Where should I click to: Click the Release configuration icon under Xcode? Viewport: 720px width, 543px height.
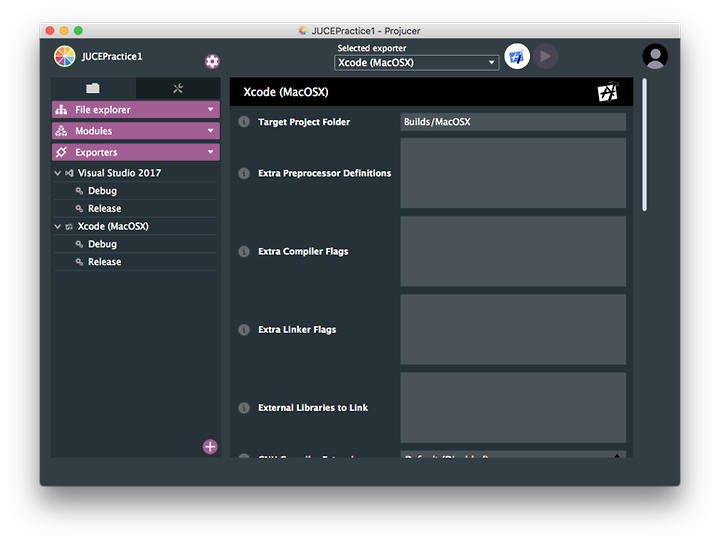79,262
